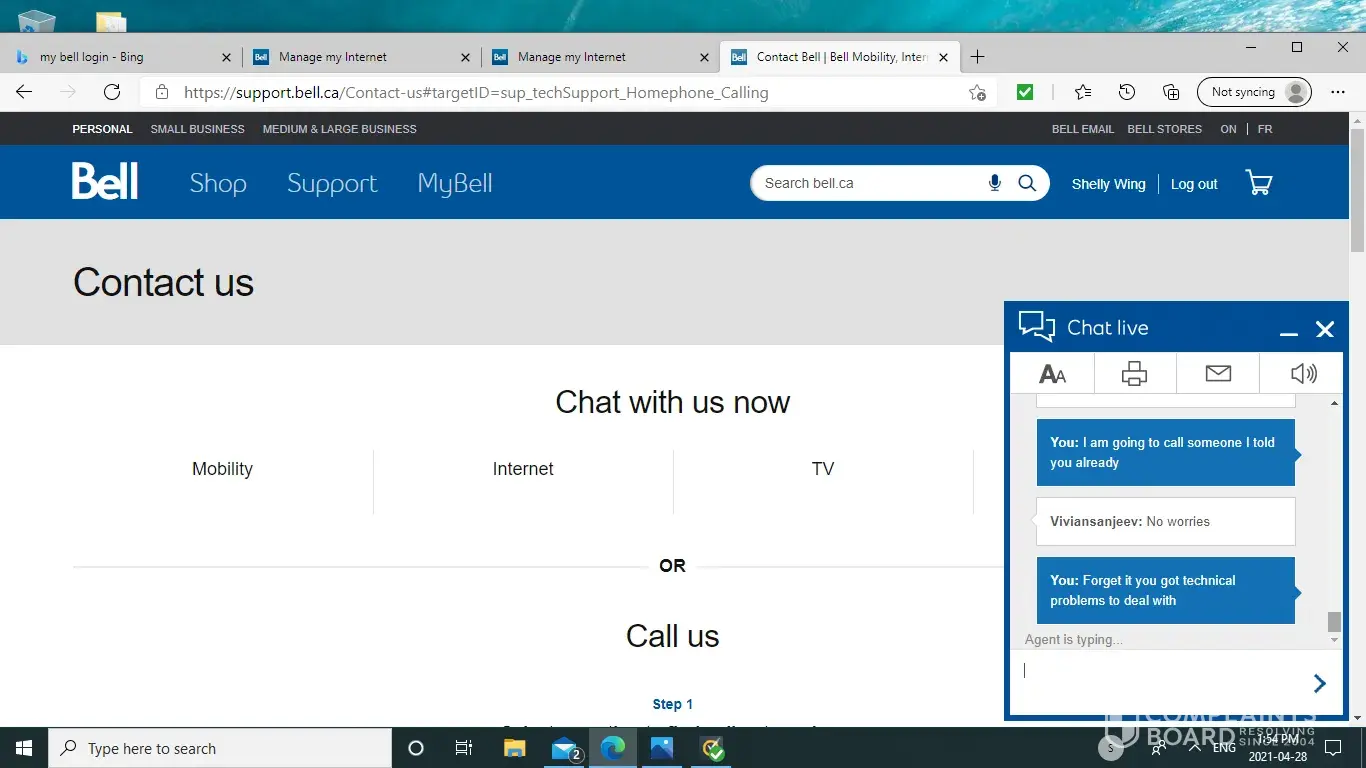Add this page to favorites
Image resolution: width=1366 pixels, height=768 pixels.
(x=977, y=93)
